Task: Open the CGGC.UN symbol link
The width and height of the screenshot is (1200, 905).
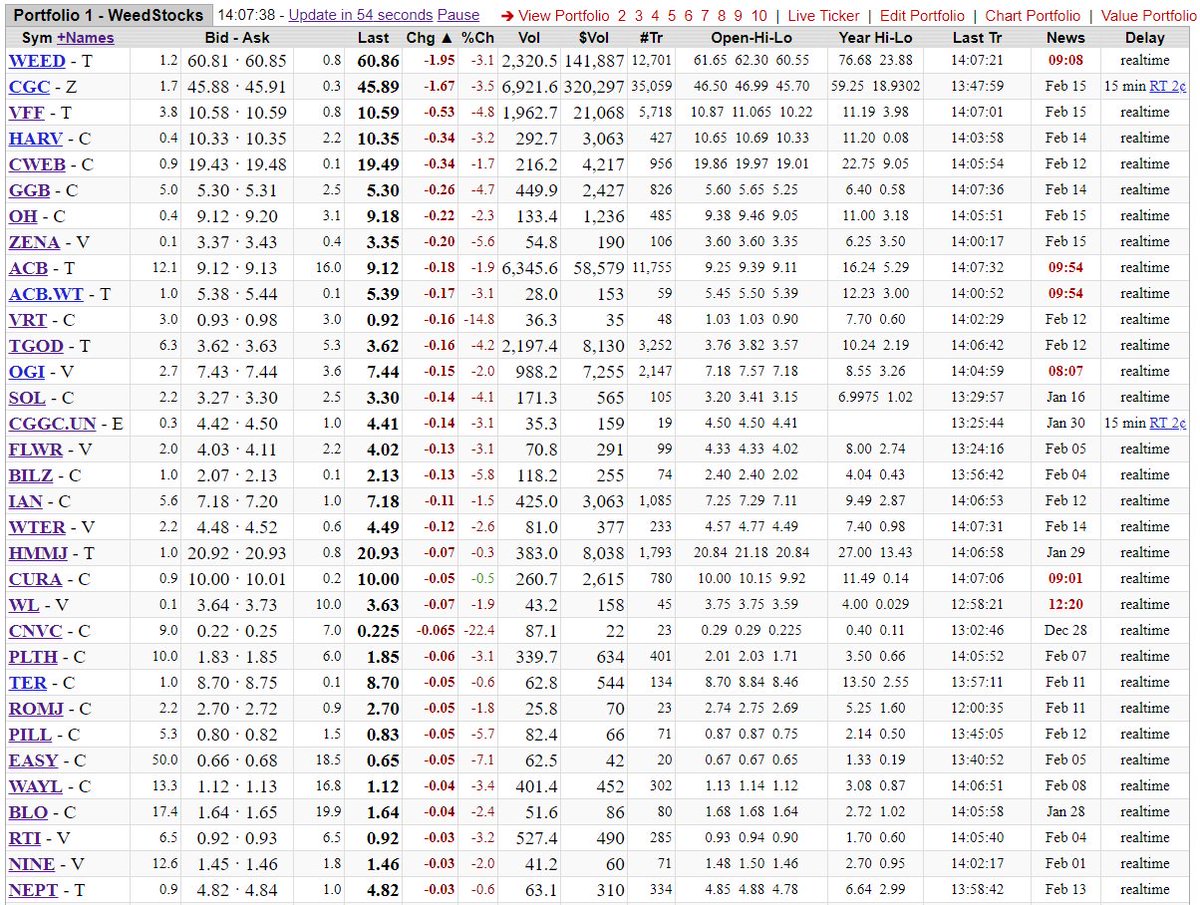Action: pyautogui.click(x=52, y=424)
